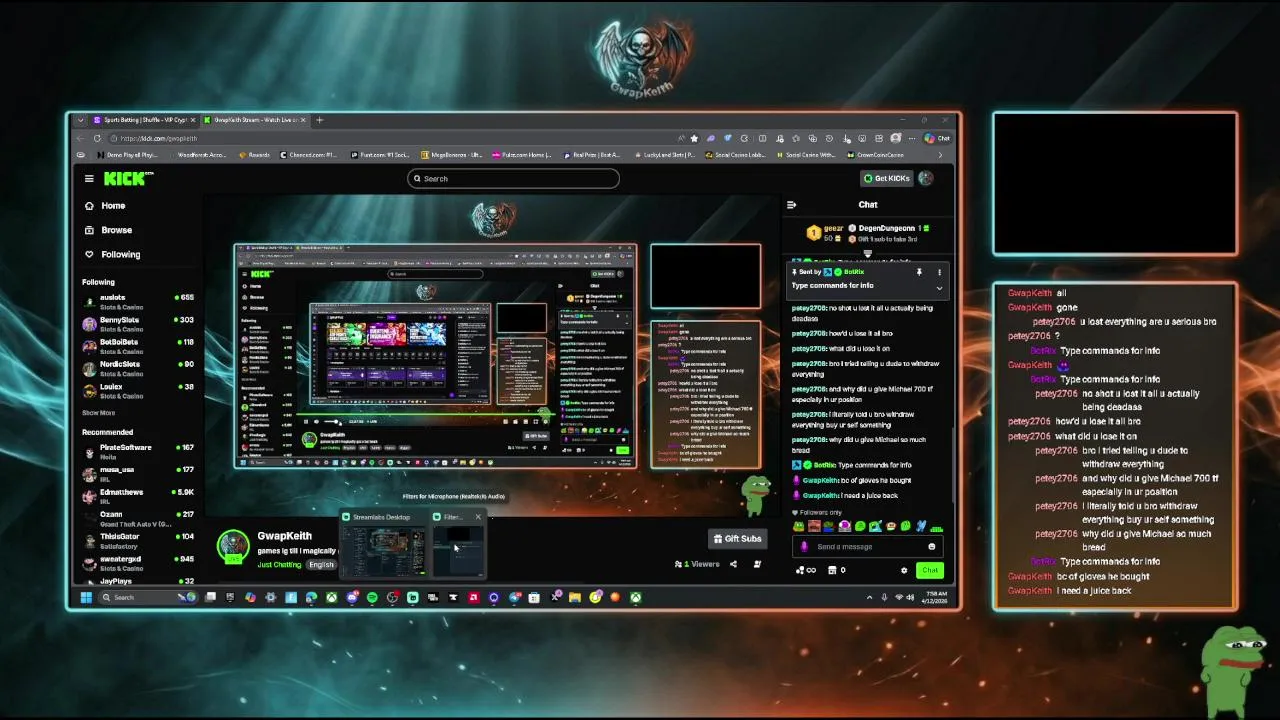Focus the Send a message field
This screenshot has width=1280, height=720.
coord(865,547)
